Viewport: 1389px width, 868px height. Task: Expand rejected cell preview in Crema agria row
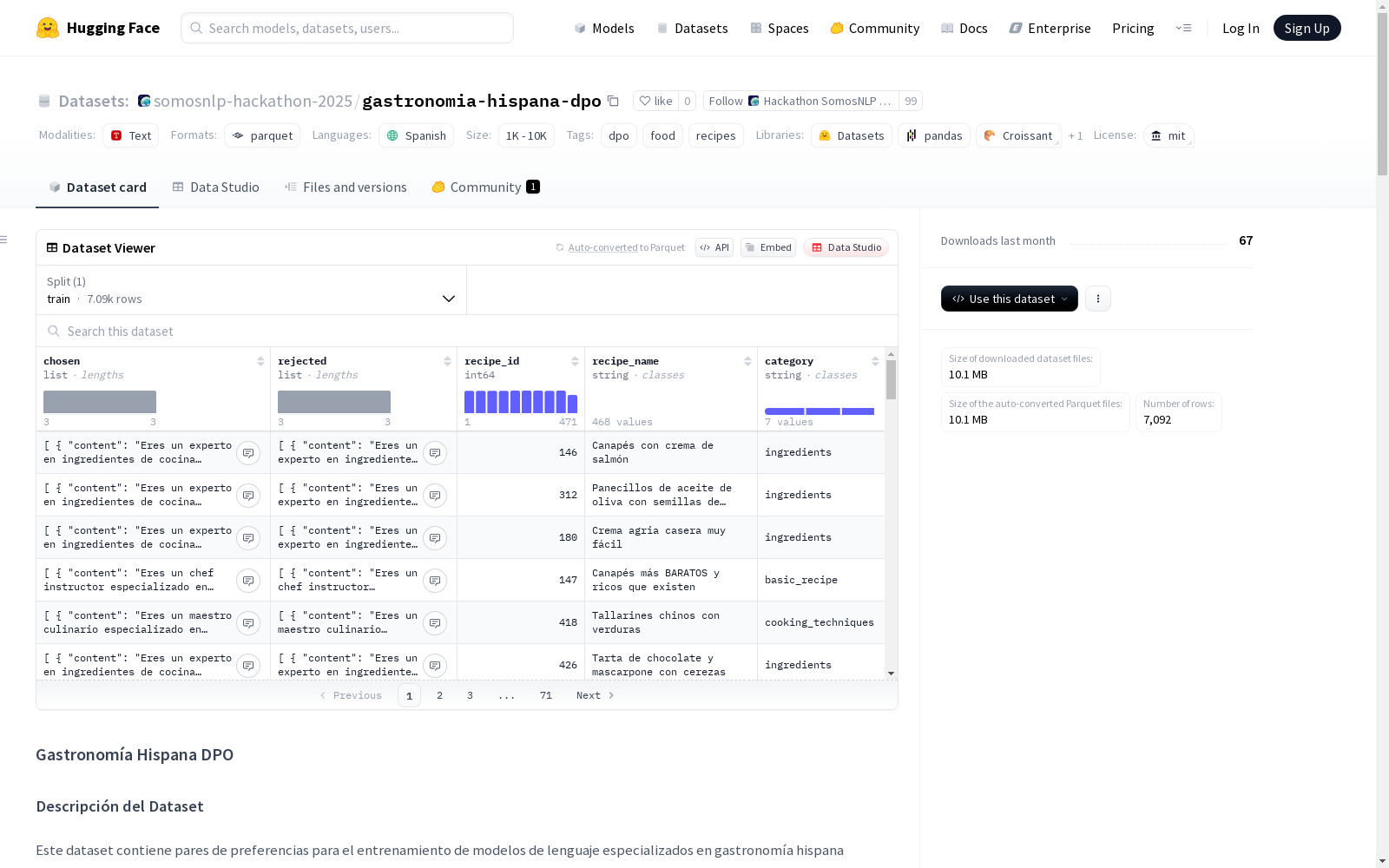click(x=435, y=538)
